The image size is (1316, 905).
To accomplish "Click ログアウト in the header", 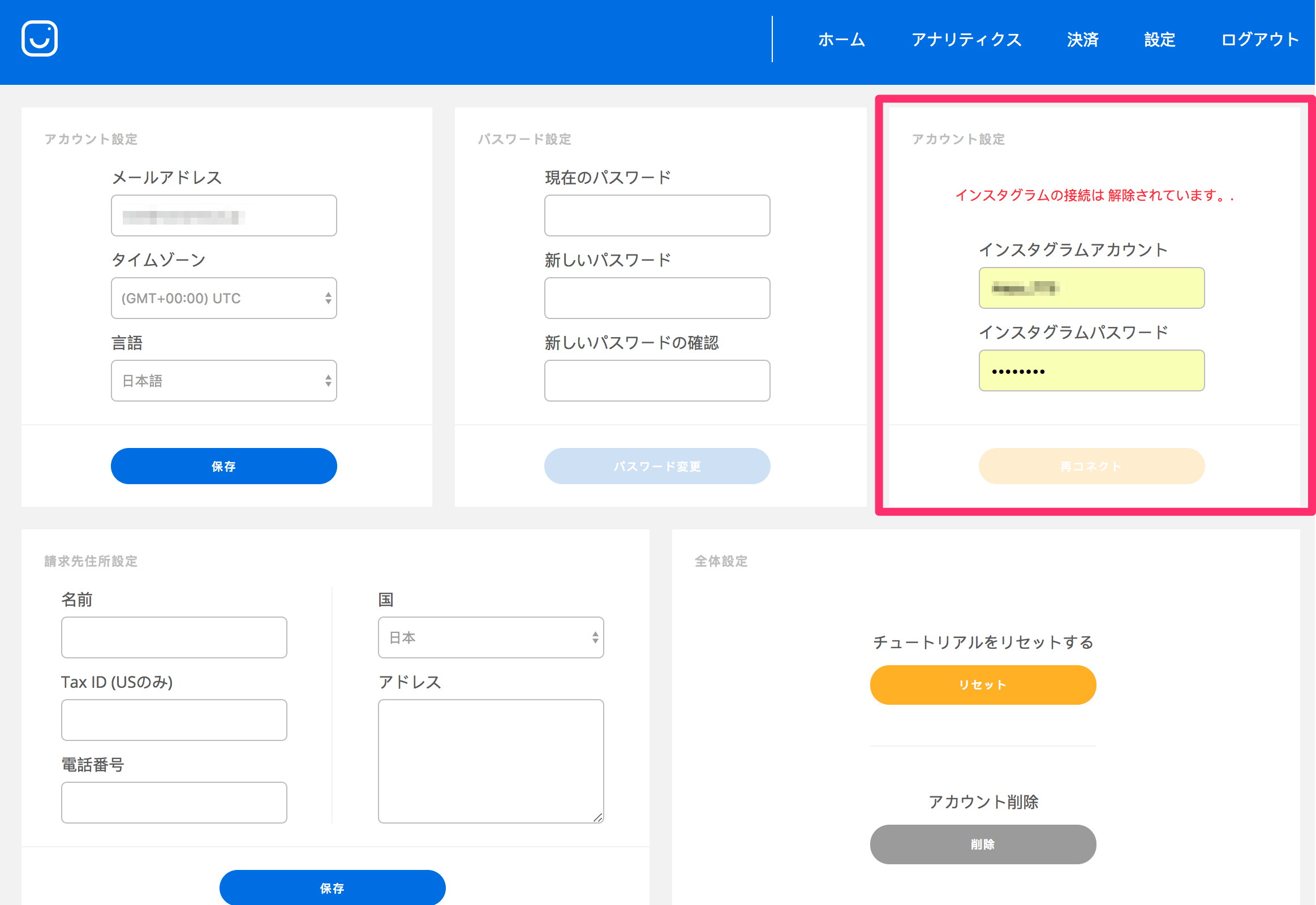I will coord(1260,40).
